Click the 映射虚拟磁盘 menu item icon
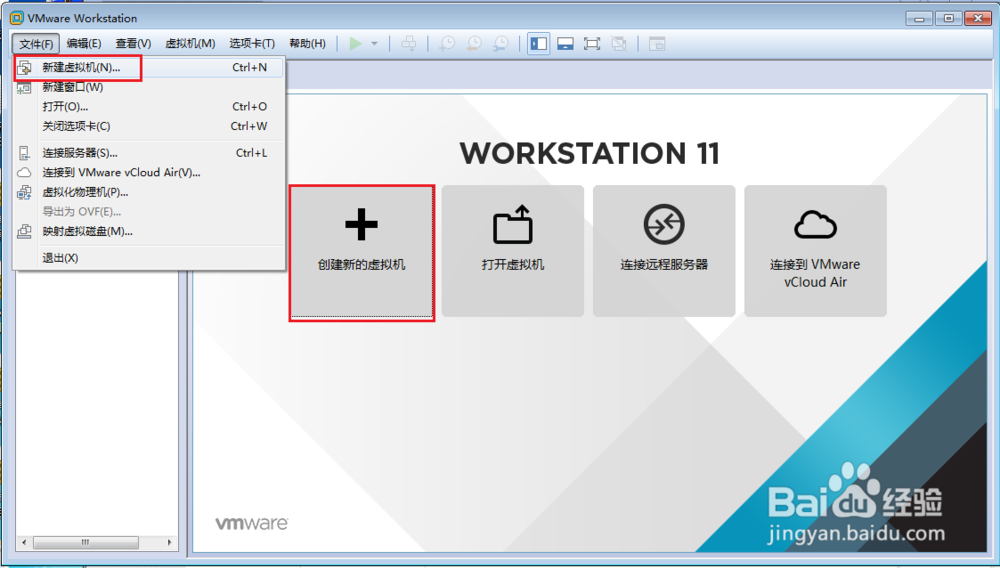This screenshot has height=568, width=1000. tap(24, 231)
